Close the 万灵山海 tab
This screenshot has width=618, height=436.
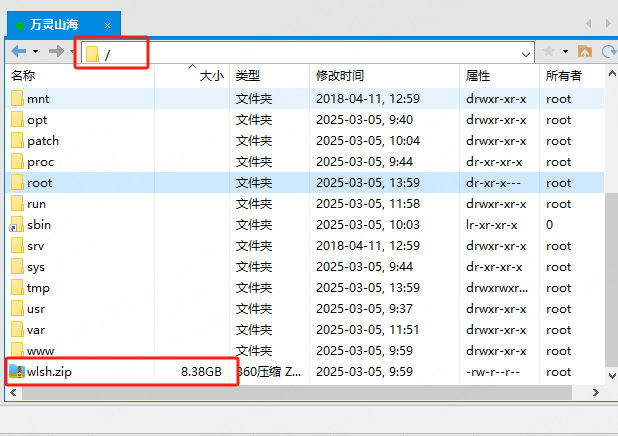107,26
